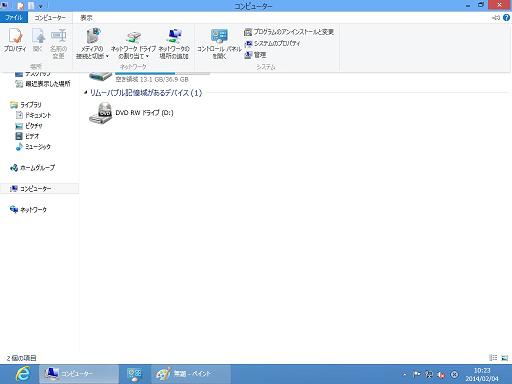Open the Action Center flag icon
The width and height of the screenshot is (512, 384).
coord(417,374)
